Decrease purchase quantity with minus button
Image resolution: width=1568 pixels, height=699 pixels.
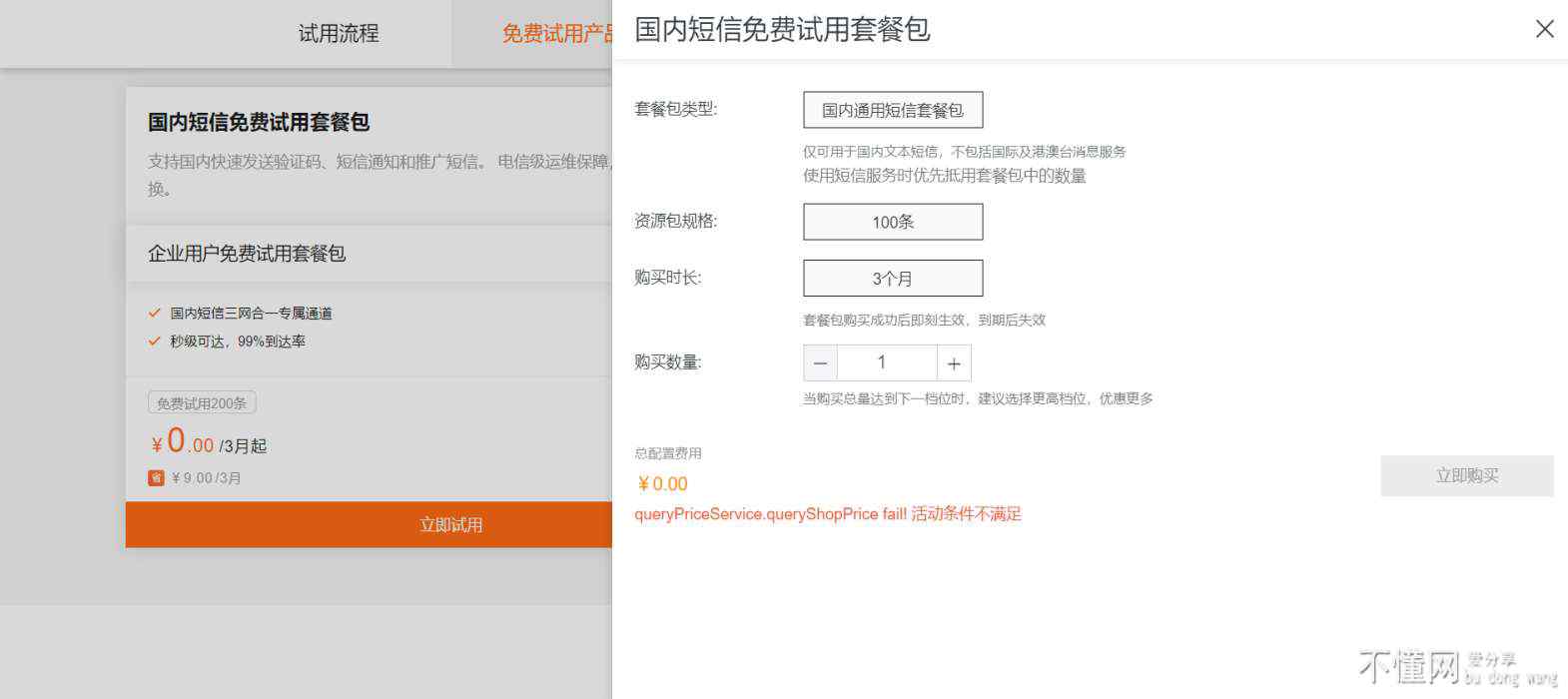point(820,363)
